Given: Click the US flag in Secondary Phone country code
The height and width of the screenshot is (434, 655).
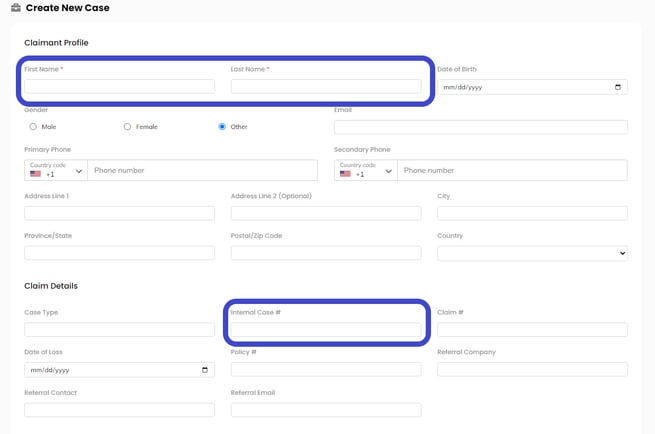Looking at the screenshot, I should [345, 174].
